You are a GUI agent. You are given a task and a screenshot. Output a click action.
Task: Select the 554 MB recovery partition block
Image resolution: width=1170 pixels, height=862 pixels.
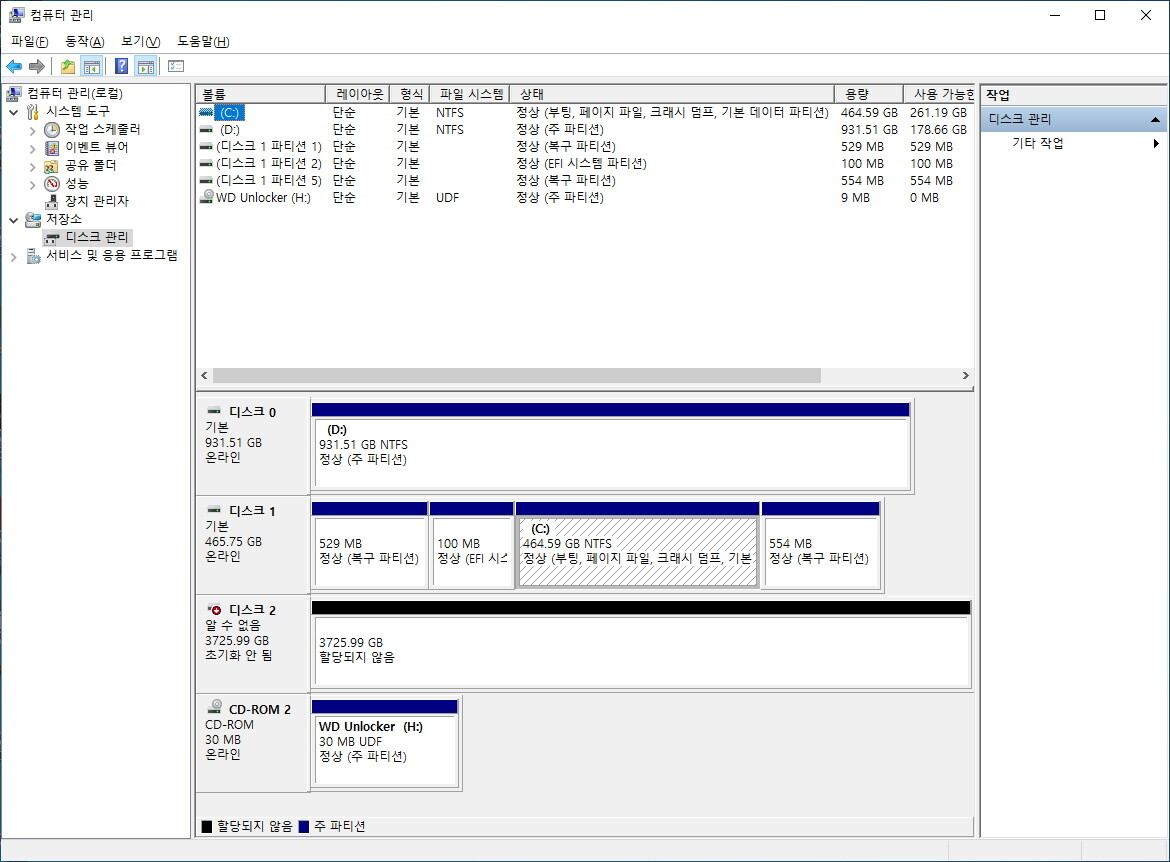coord(821,546)
